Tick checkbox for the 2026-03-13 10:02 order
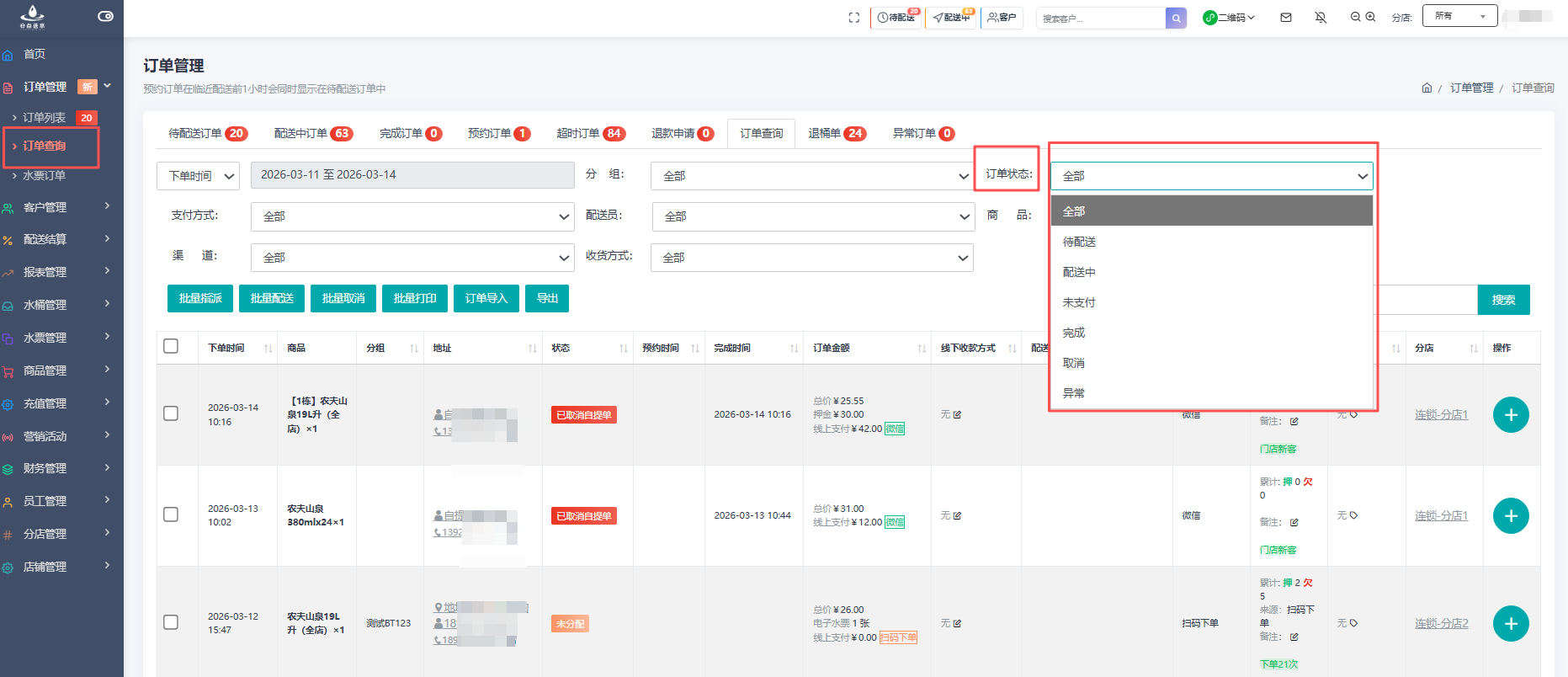Screen dimensions: 1568x677 tap(171, 514)
